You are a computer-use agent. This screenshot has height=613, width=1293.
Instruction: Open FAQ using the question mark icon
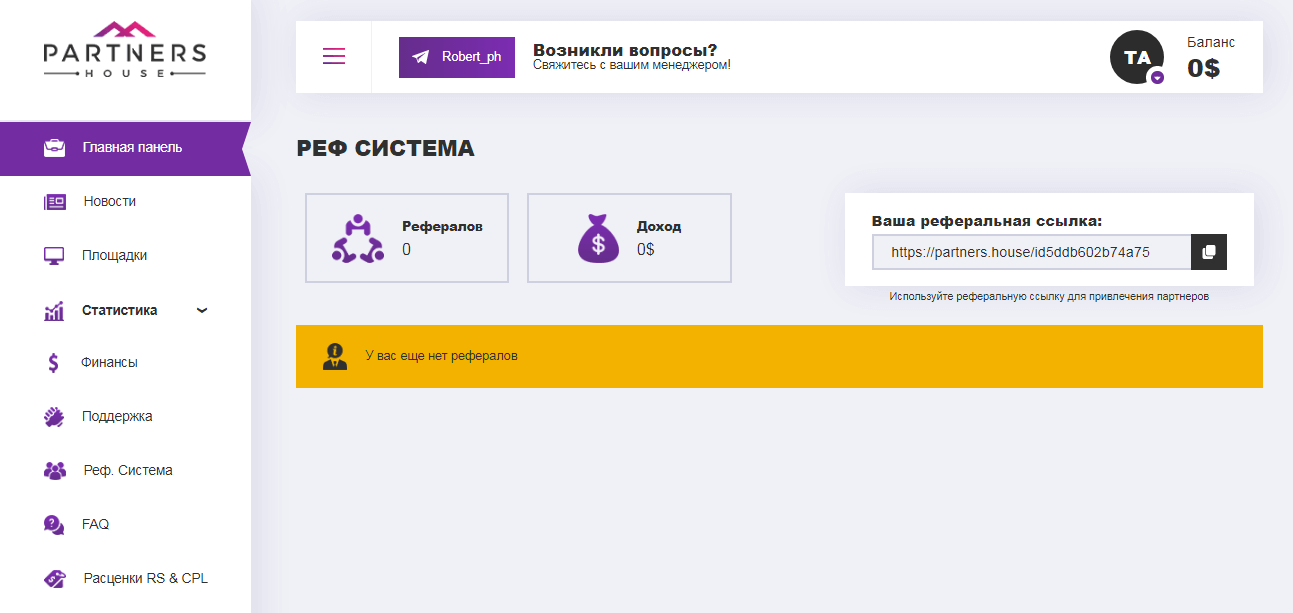point(53,524)
